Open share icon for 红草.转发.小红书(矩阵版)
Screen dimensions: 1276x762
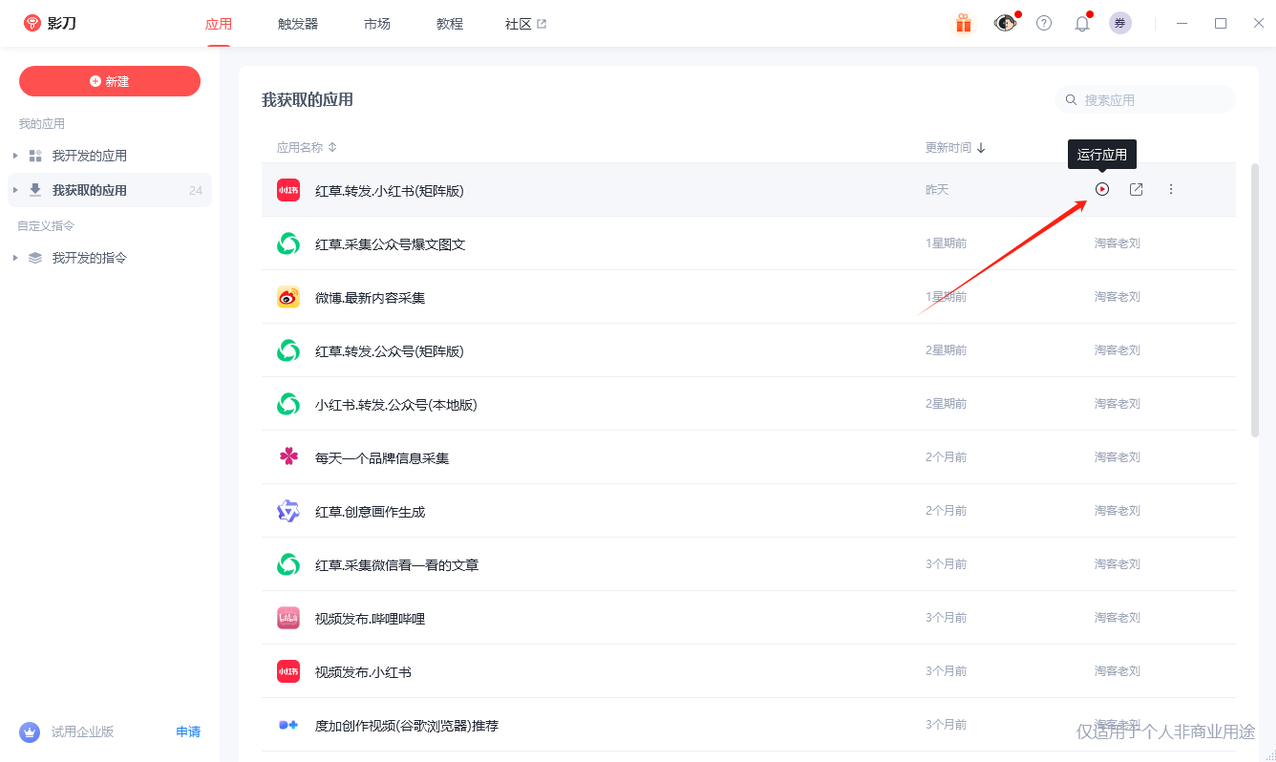[1136, 189]
